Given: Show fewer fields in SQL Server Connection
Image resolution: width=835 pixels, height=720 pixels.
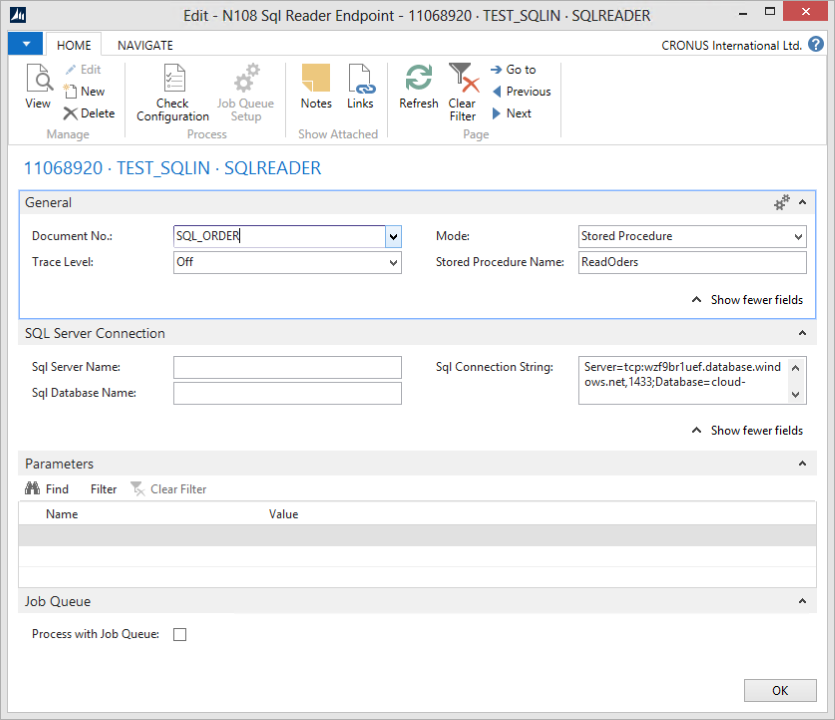Looking at the screenshot, I should [x=747, y=430].
